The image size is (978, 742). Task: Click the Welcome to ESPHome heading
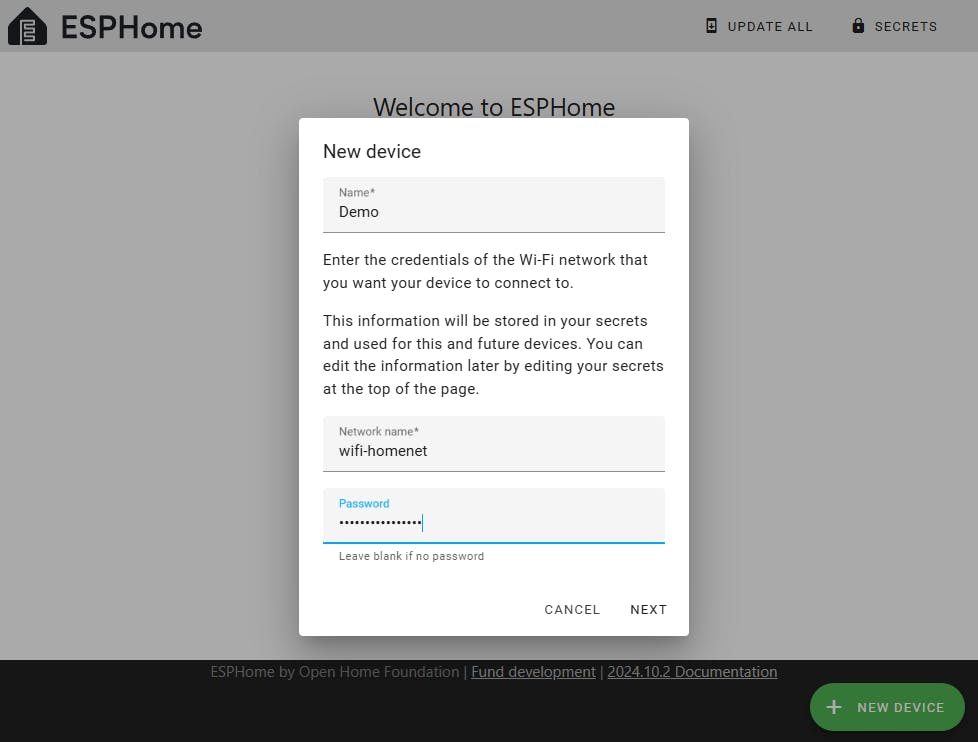(494, 107)
